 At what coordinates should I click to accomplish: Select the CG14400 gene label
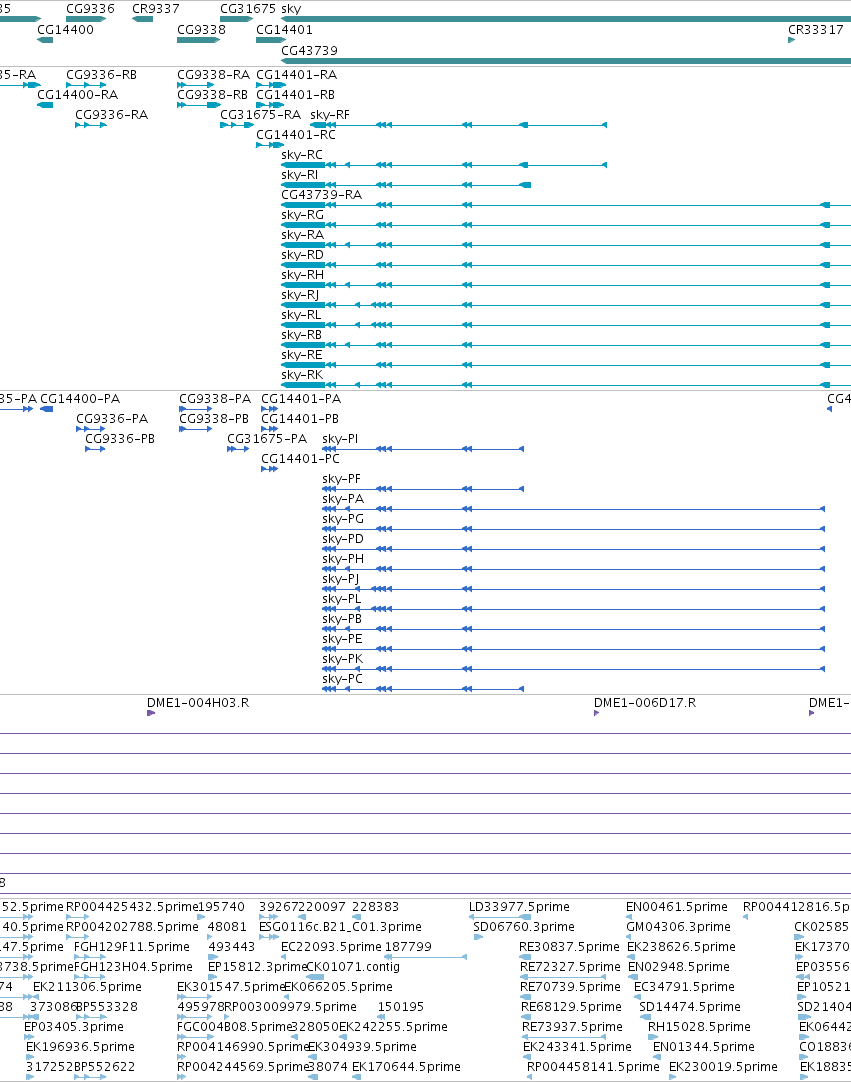pos(66,30)
